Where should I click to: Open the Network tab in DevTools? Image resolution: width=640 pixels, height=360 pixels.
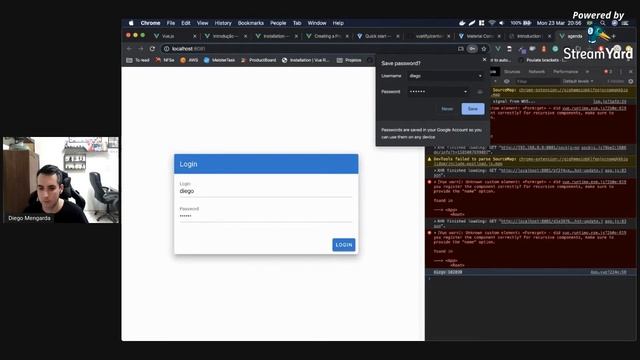point(536,72)
